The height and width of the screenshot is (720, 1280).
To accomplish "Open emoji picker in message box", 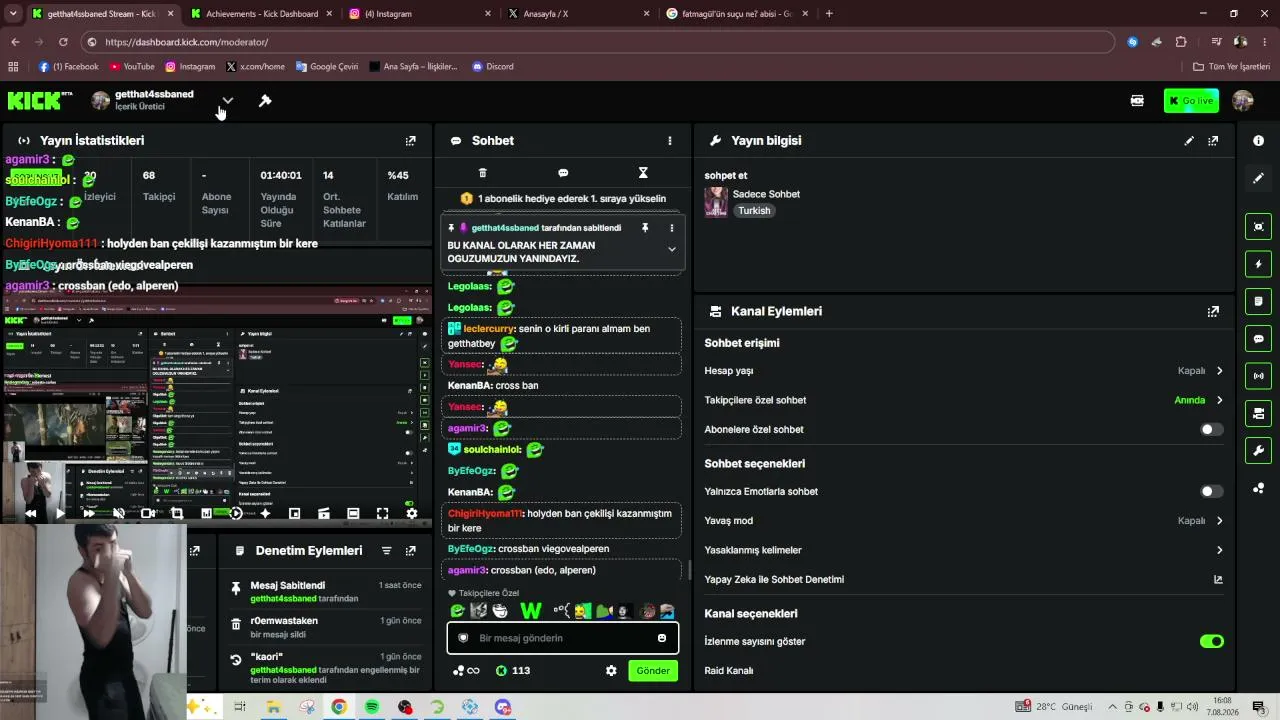I will [x=662, y=638].
